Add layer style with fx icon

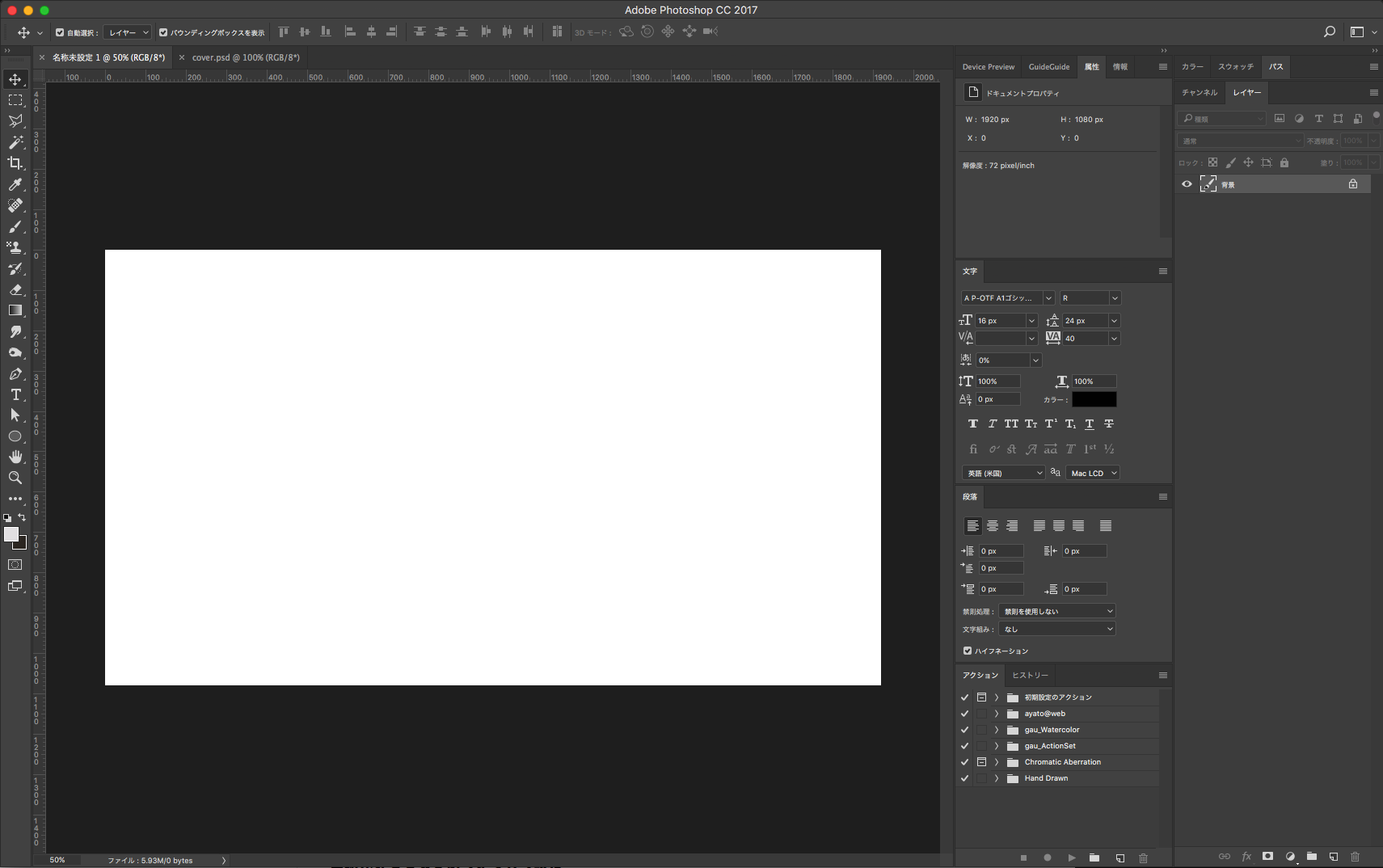(1246, 857)
